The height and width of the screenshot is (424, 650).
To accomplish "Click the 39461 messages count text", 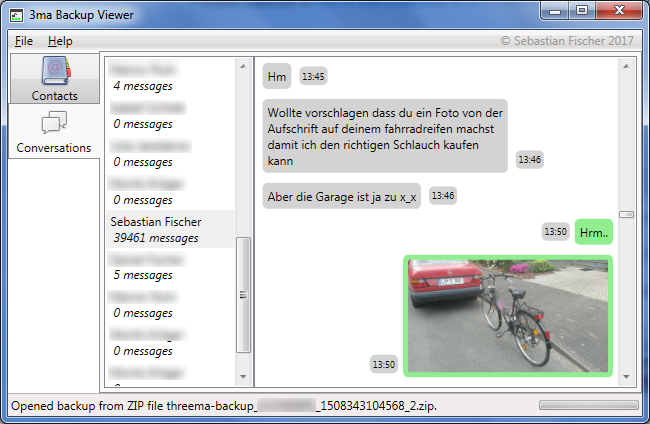I will click(x=156, y=238).
